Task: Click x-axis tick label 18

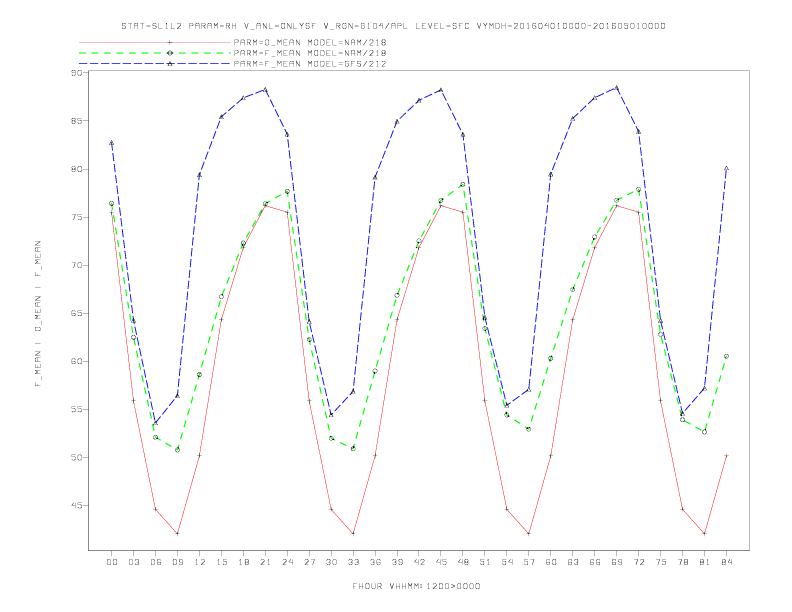Action: coord(243,562)
